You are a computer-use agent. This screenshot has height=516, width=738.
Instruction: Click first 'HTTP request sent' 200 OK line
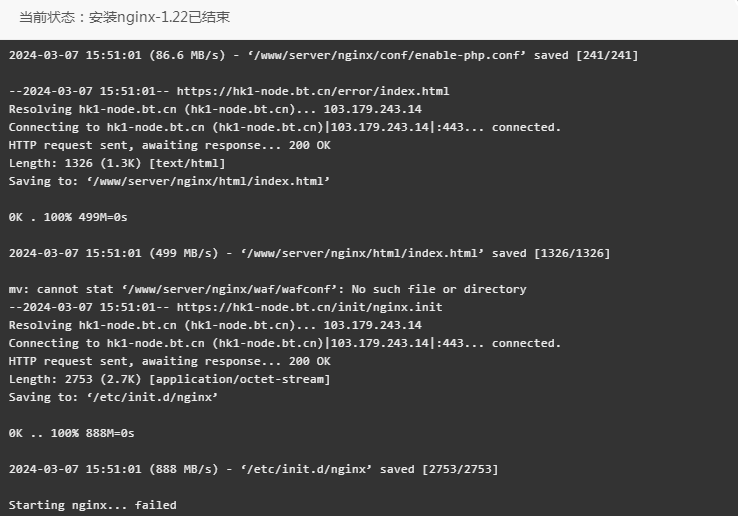[x=169, y=145]
